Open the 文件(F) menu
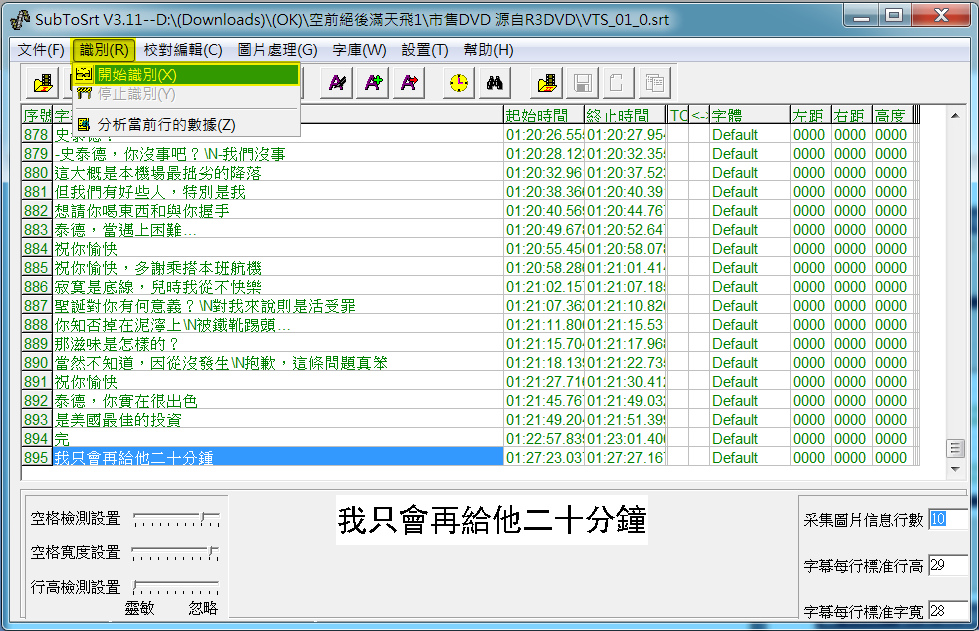The image size is (979, 631). click(41, 50)
